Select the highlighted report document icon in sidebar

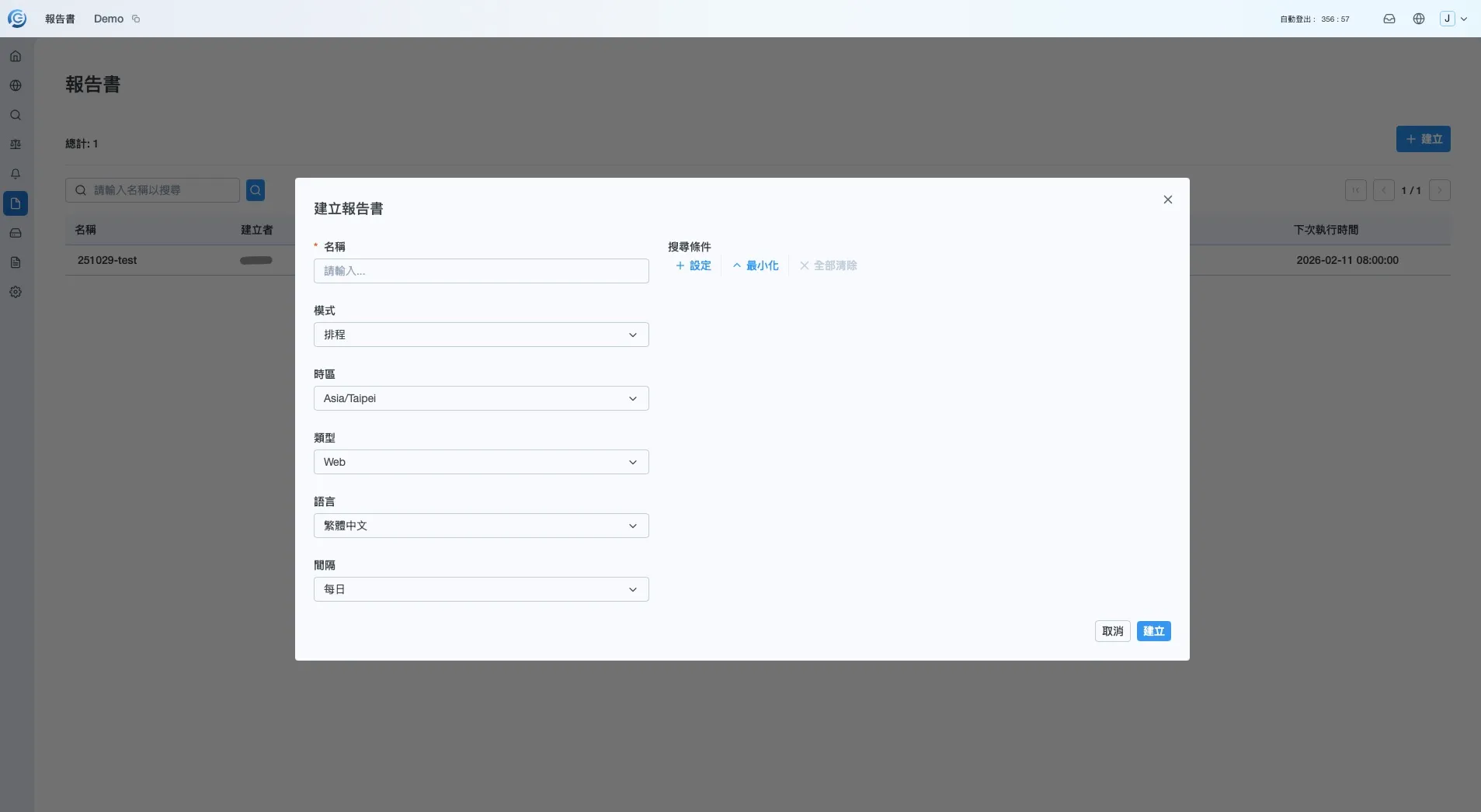pyautogui.click(x=16, y=203)
